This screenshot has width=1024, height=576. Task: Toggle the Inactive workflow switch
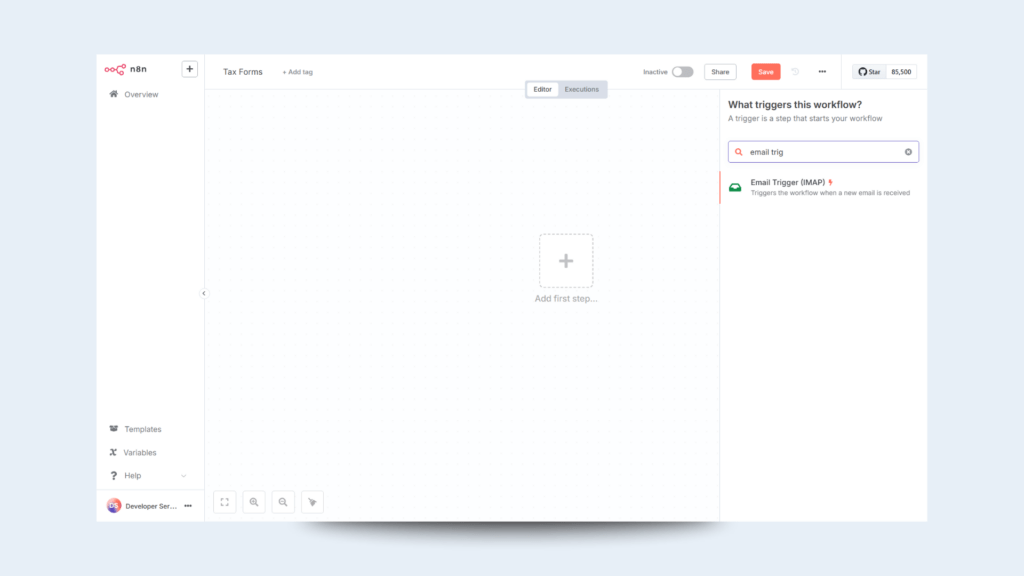pyautogui.click(x=682, y=72)
